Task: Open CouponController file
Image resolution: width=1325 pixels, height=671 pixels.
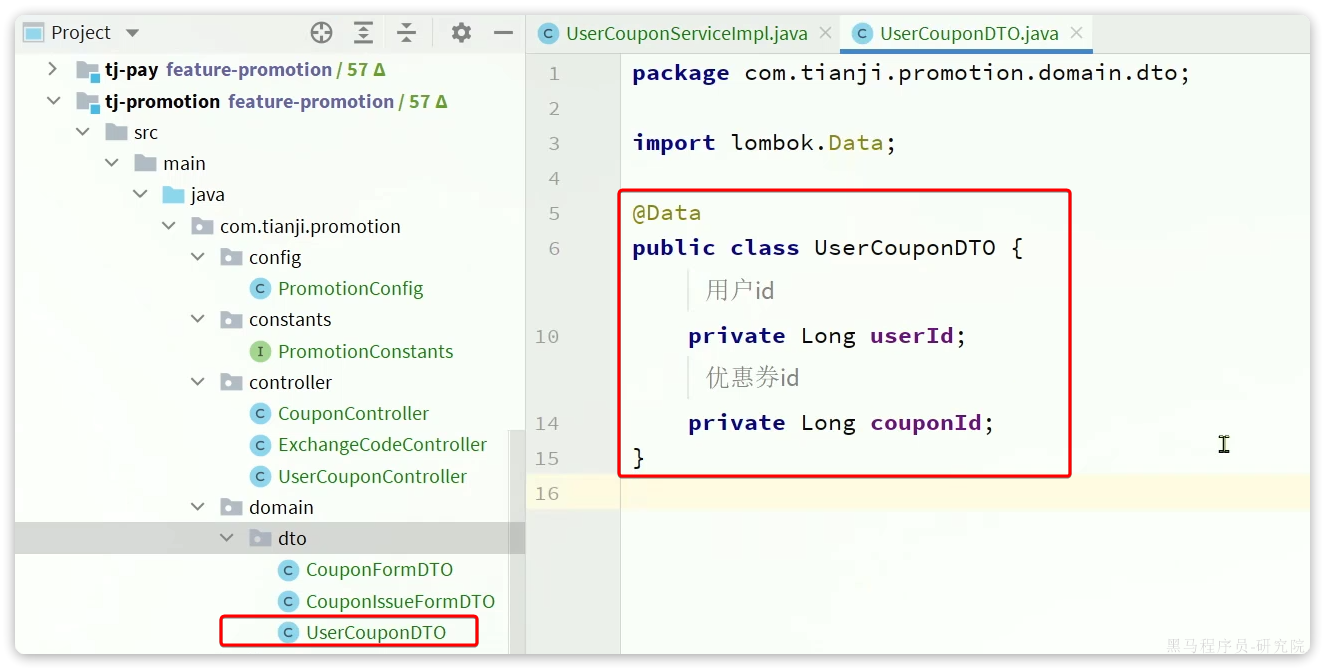Action: pos(353,413)
